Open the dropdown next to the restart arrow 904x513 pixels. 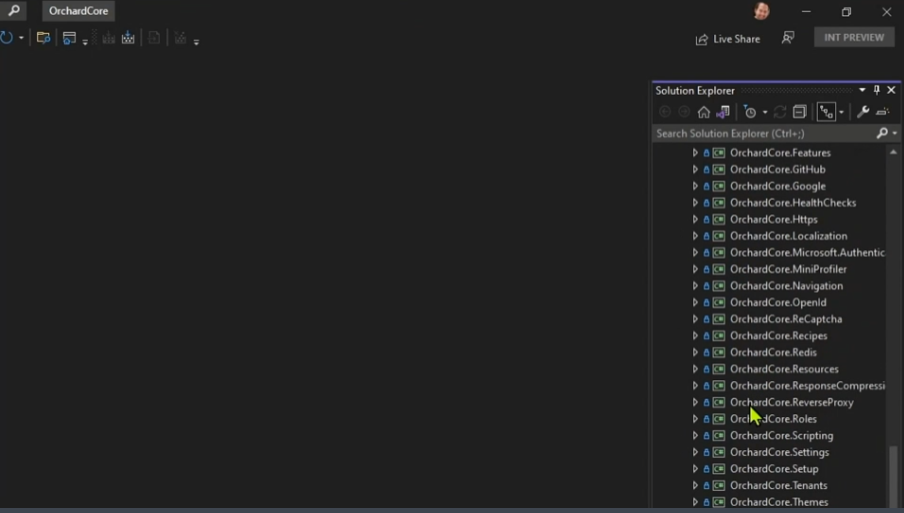pyautogui.click(x=21, y=38)
